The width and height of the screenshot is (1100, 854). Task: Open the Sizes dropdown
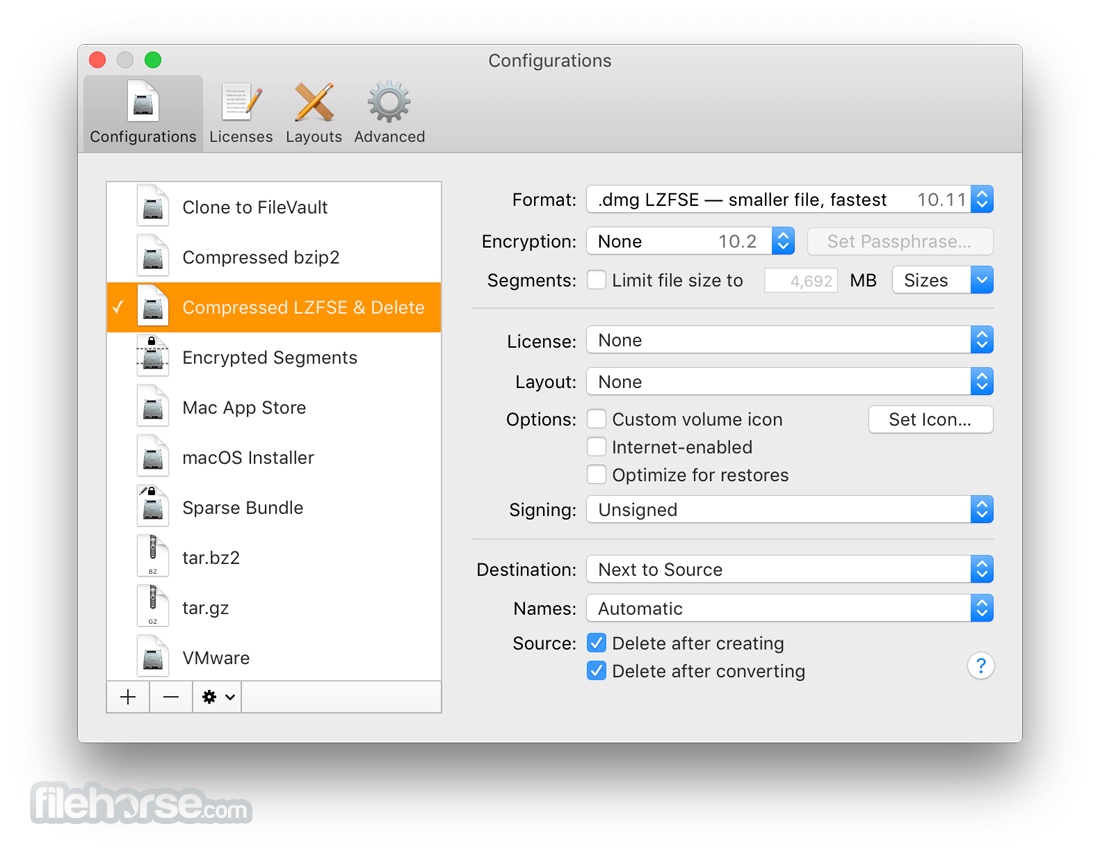pos(943,280)
